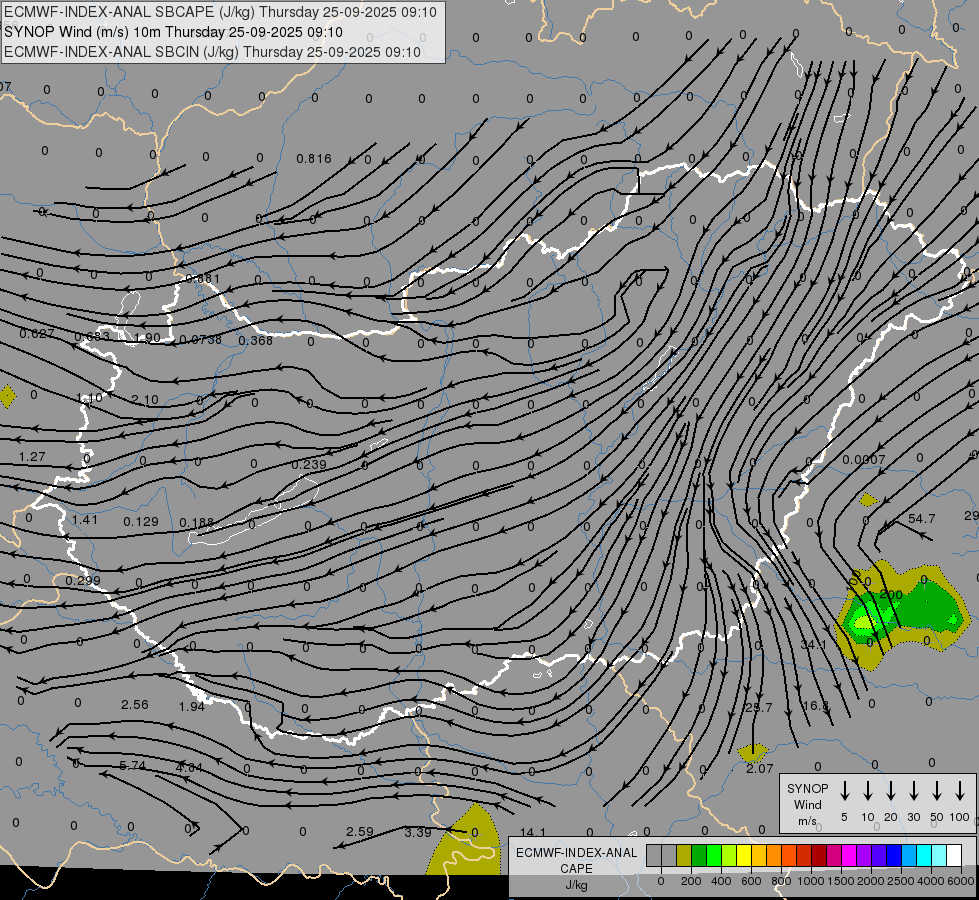Click the wind legend arrow above 100
Viewport: 979px width, 900px height.
point(960,791)
